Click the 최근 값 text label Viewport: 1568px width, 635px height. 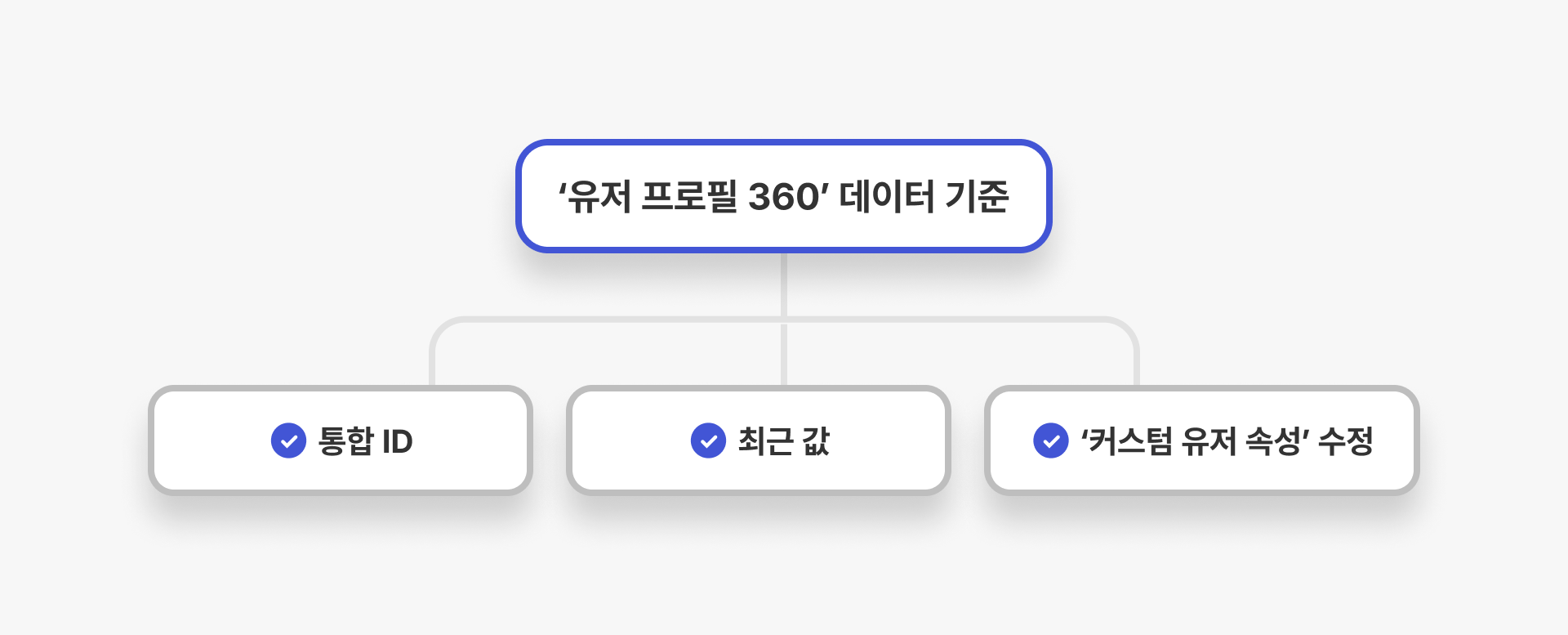[783, 441]
